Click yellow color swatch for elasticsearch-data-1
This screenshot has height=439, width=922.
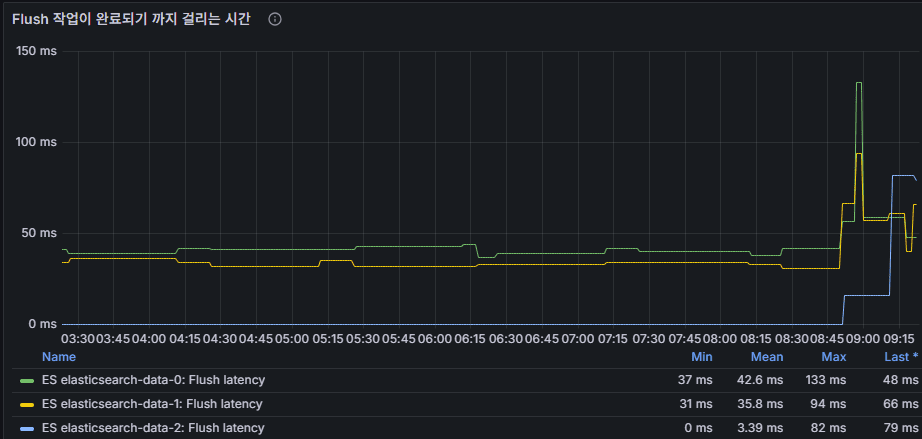click(27, 405)
